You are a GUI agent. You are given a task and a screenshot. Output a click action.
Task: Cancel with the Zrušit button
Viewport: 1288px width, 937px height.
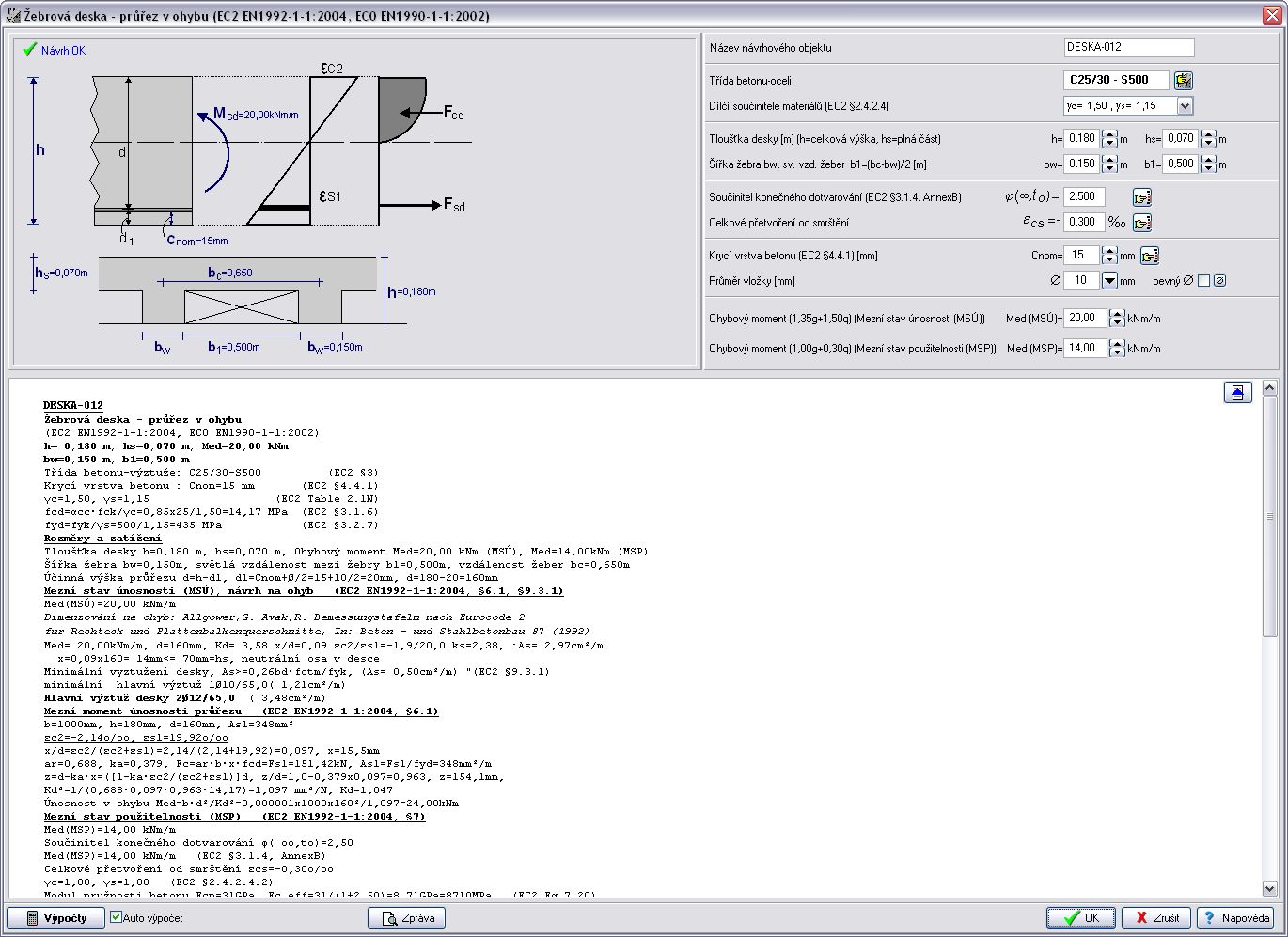(1155, 917)
